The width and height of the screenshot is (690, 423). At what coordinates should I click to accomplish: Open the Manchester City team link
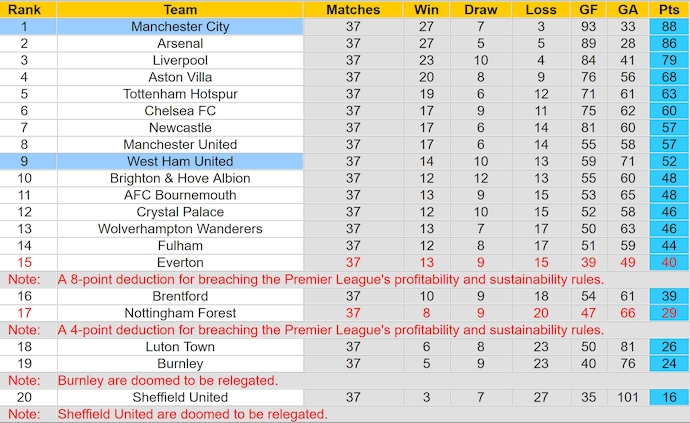click(180, 27)
